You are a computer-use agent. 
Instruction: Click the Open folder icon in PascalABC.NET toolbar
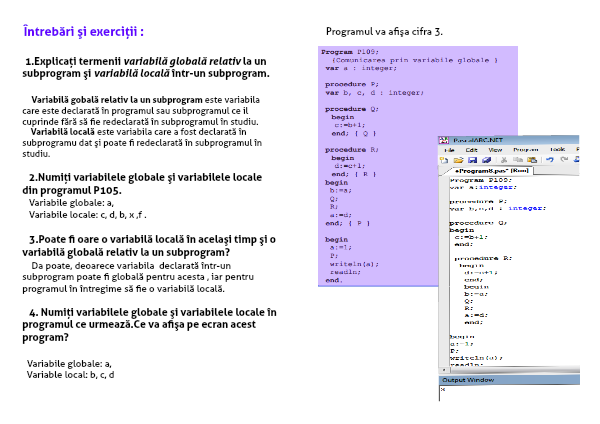pyautogui.click(x=458, y=160)
